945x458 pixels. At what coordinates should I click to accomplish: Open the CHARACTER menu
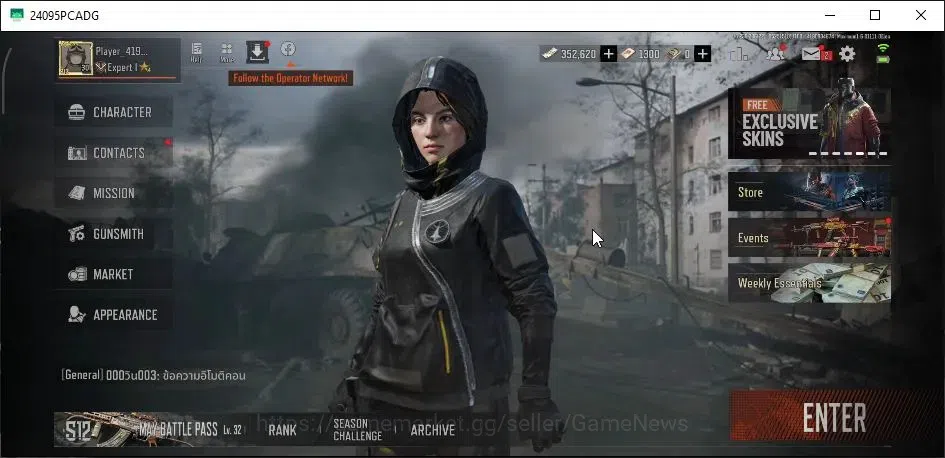click(x=113, y=112)
